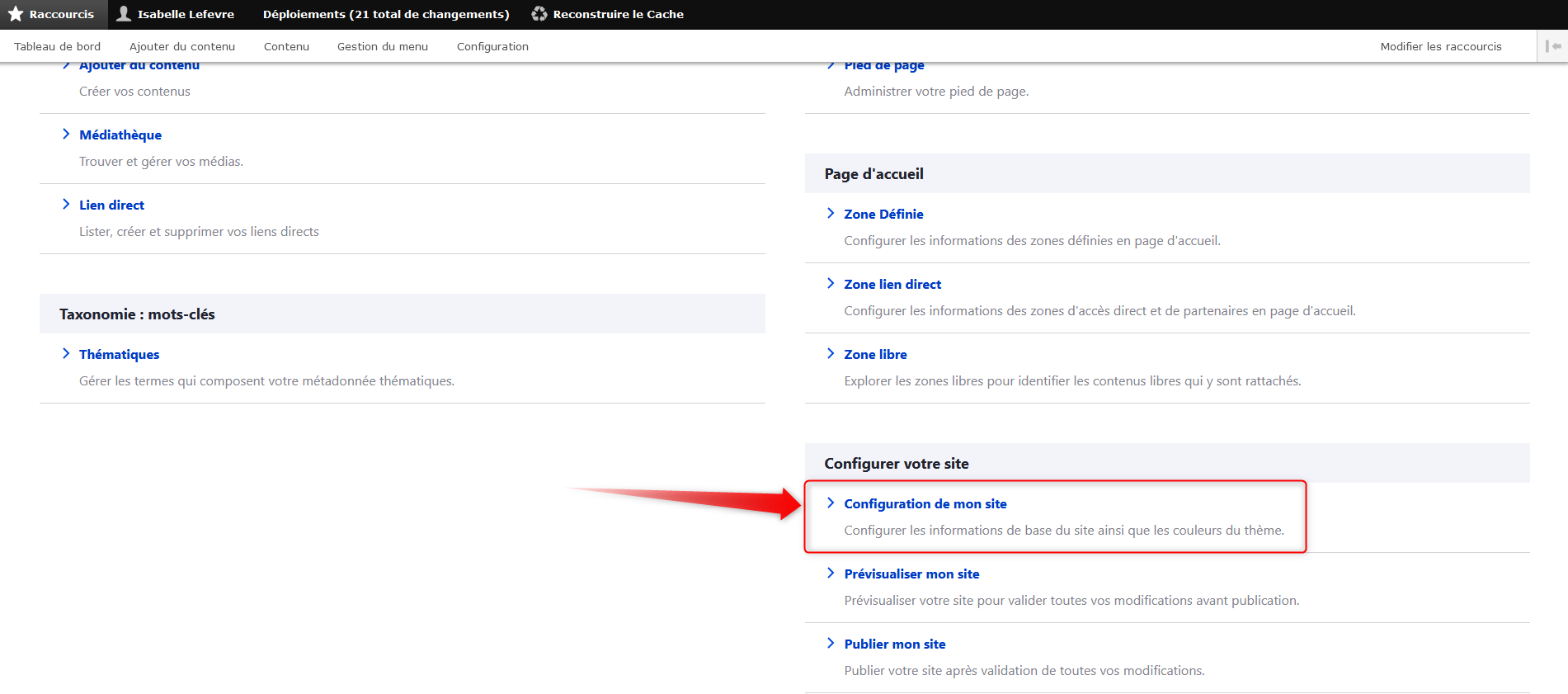Open Déploiements (21 total de changements)
The image size is (1568, 694).
point(386,14)
